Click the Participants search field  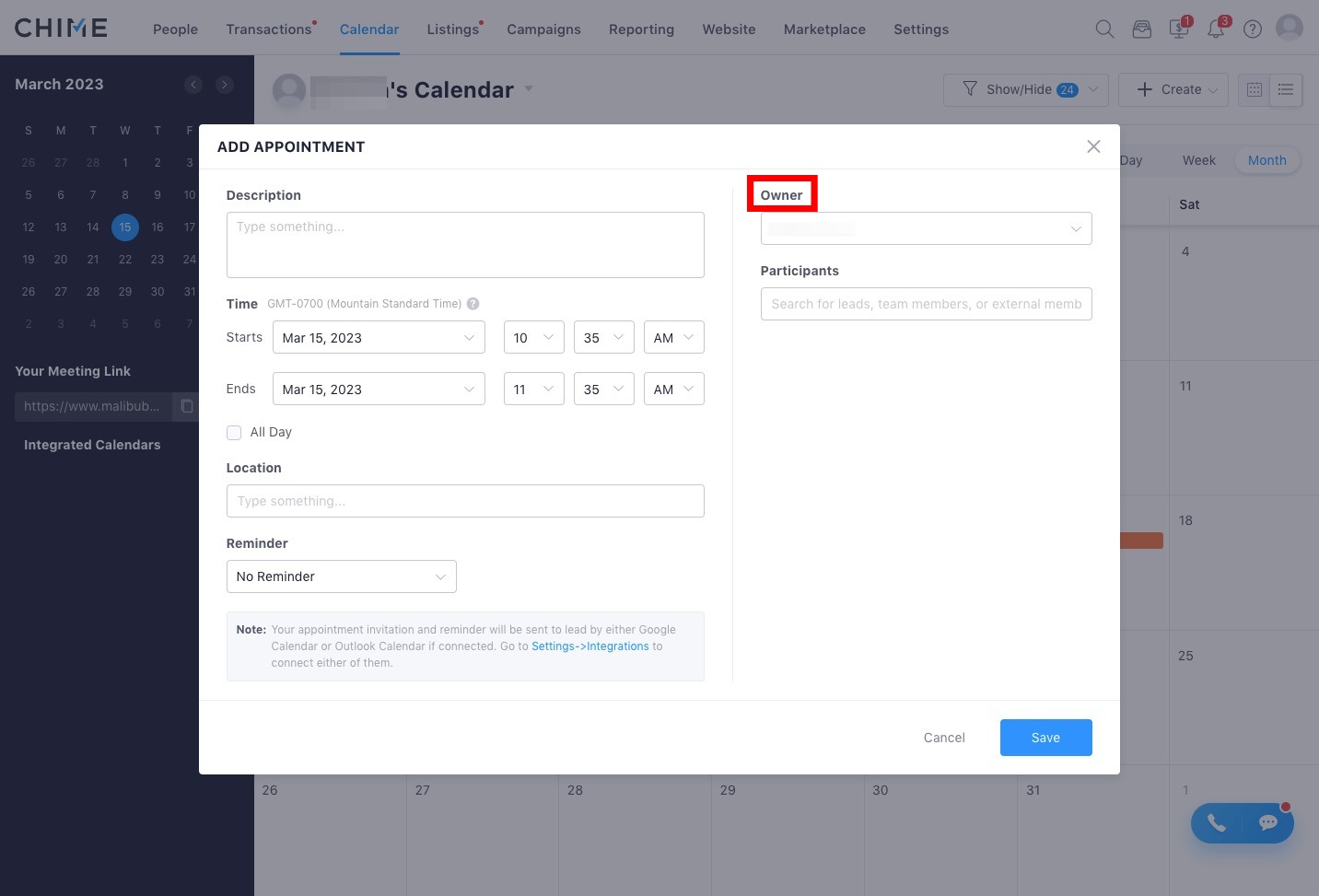(926, 304)
